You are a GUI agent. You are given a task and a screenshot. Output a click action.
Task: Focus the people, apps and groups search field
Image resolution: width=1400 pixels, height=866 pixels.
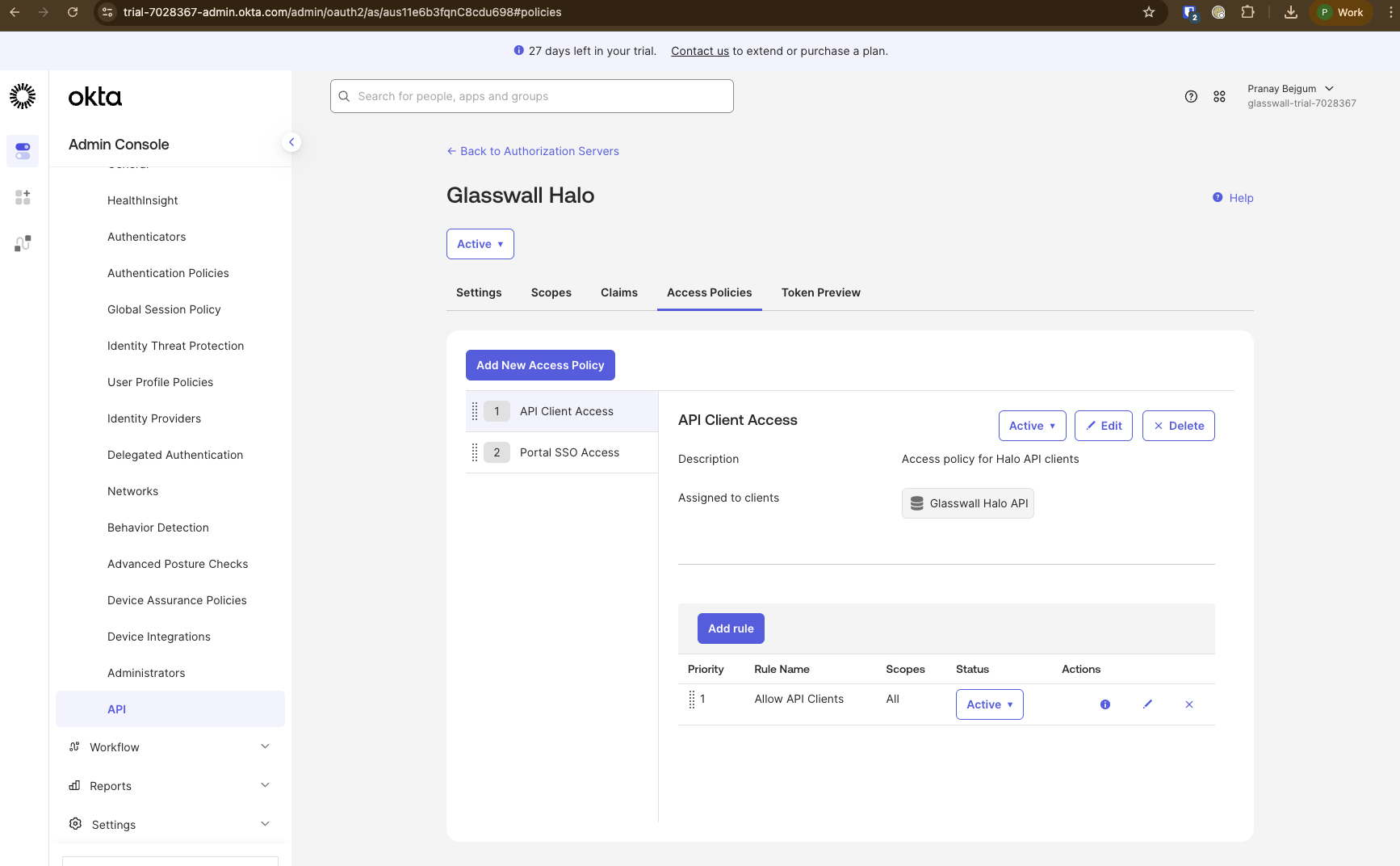[x=532, y=96]
